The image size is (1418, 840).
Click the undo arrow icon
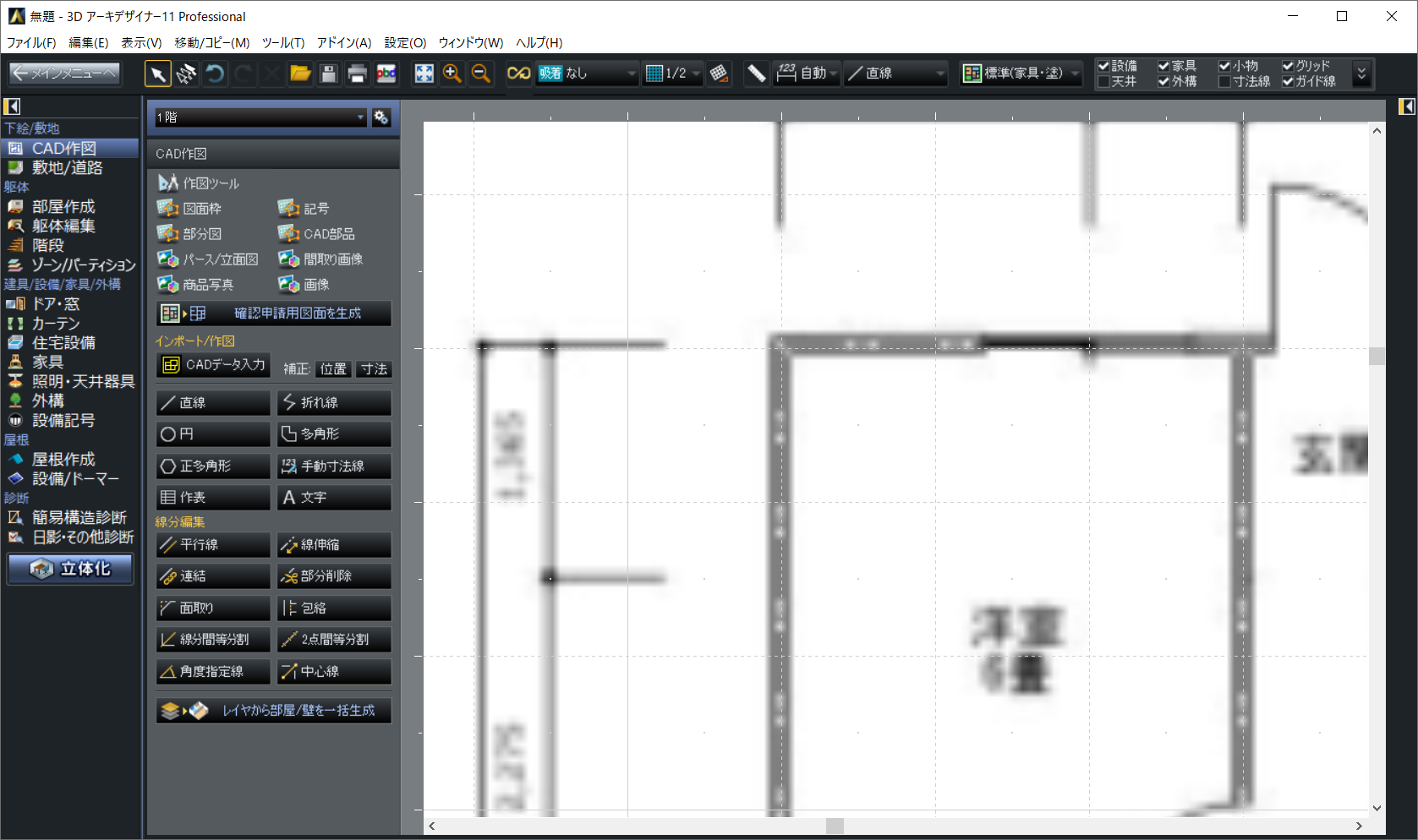tap(215, 74)
